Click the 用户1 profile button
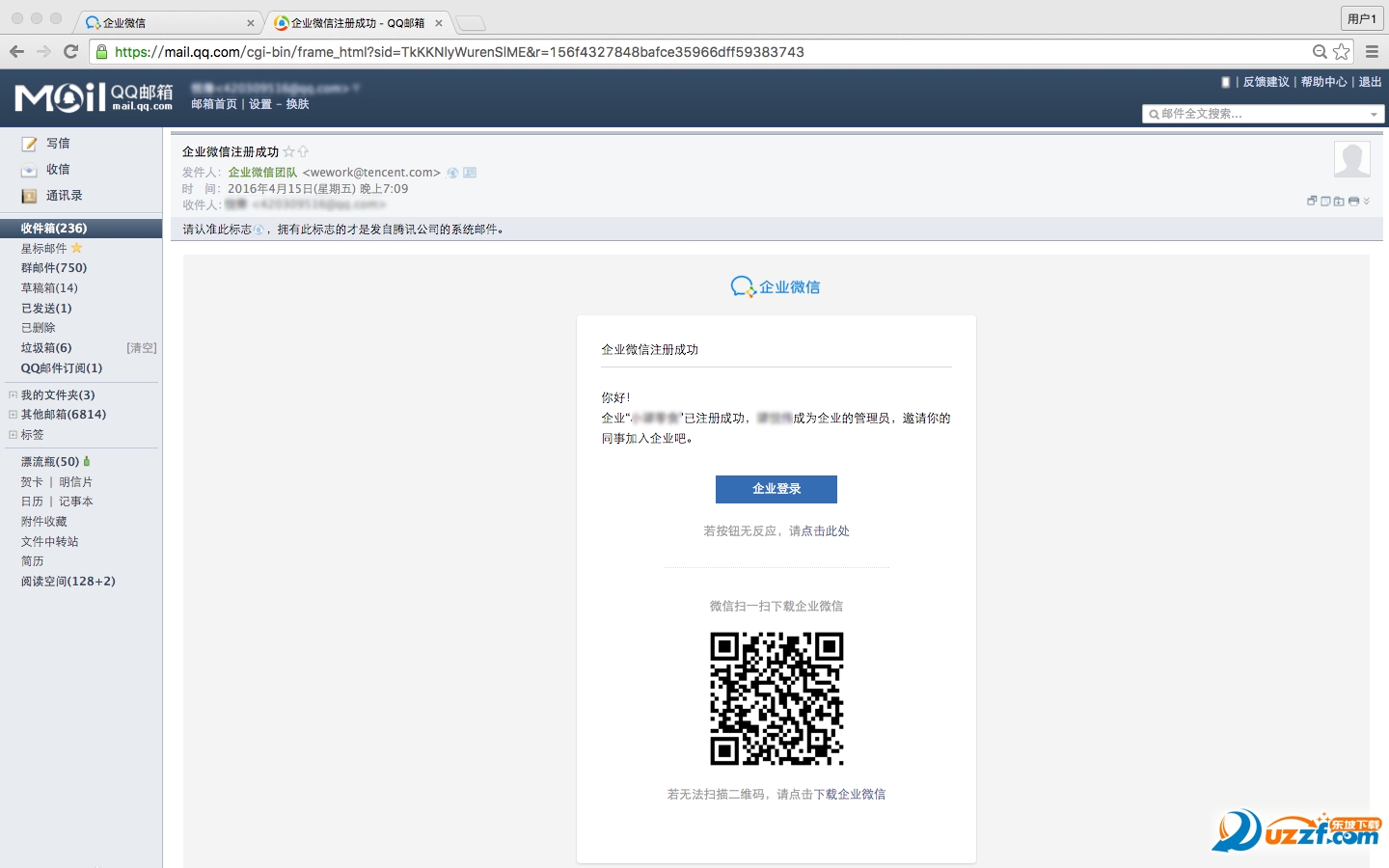Screen dimensions: 1389x868 1362,18
